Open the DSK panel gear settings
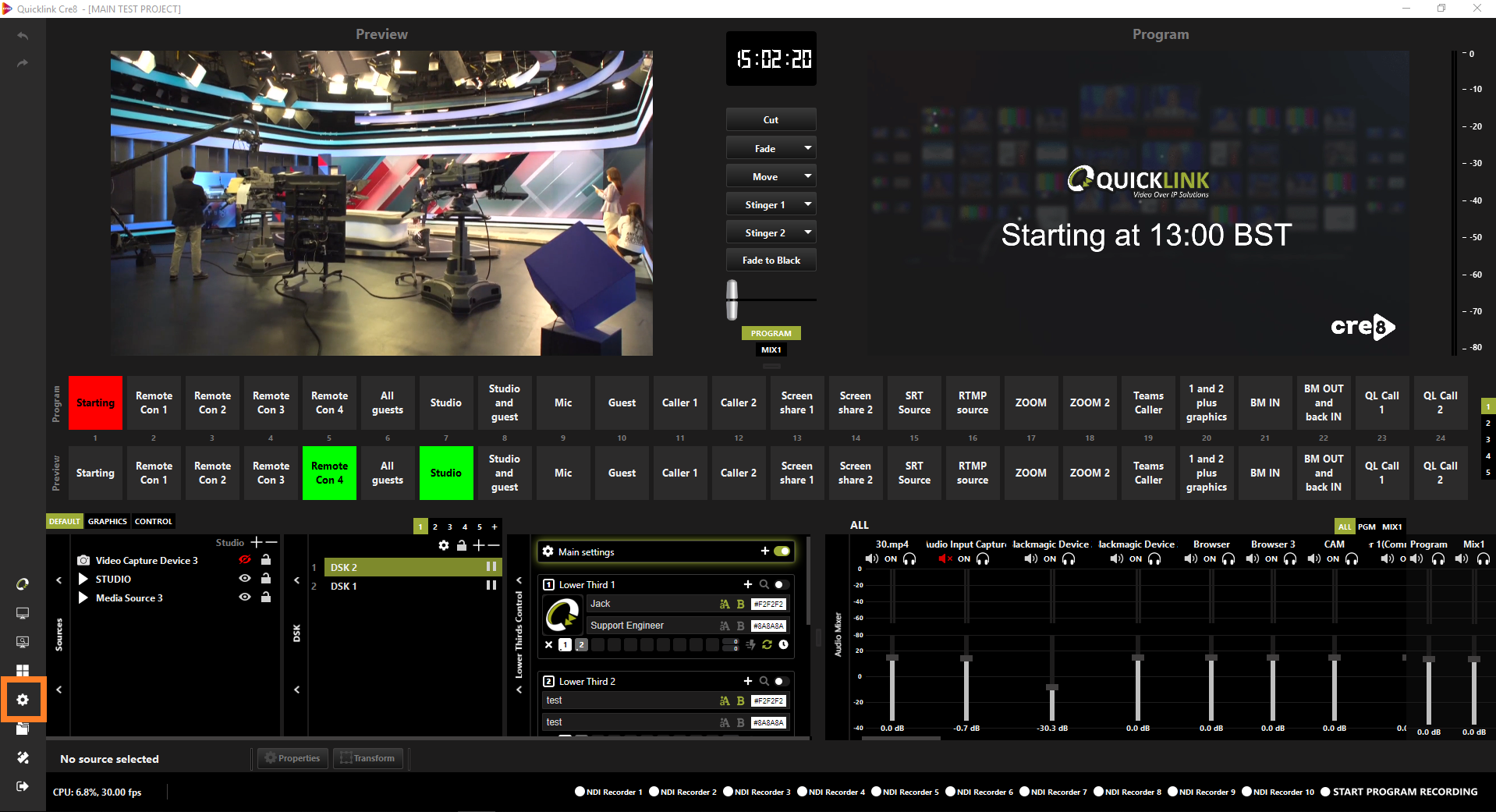This screenshot has width=1496, height=812. (444, 545)
